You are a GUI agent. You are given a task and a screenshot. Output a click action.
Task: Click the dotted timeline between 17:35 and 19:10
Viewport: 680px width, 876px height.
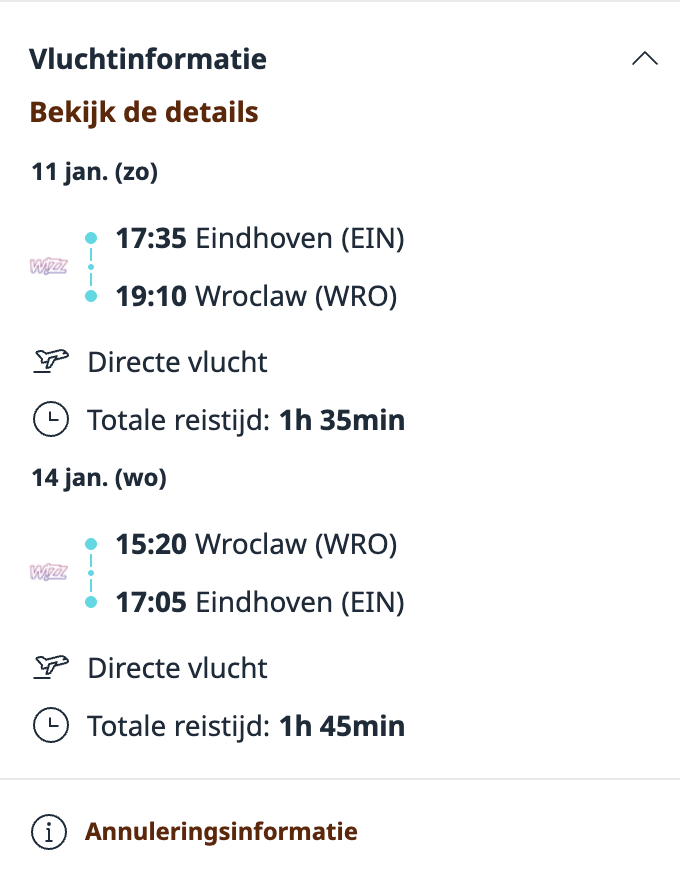(92, 266)
